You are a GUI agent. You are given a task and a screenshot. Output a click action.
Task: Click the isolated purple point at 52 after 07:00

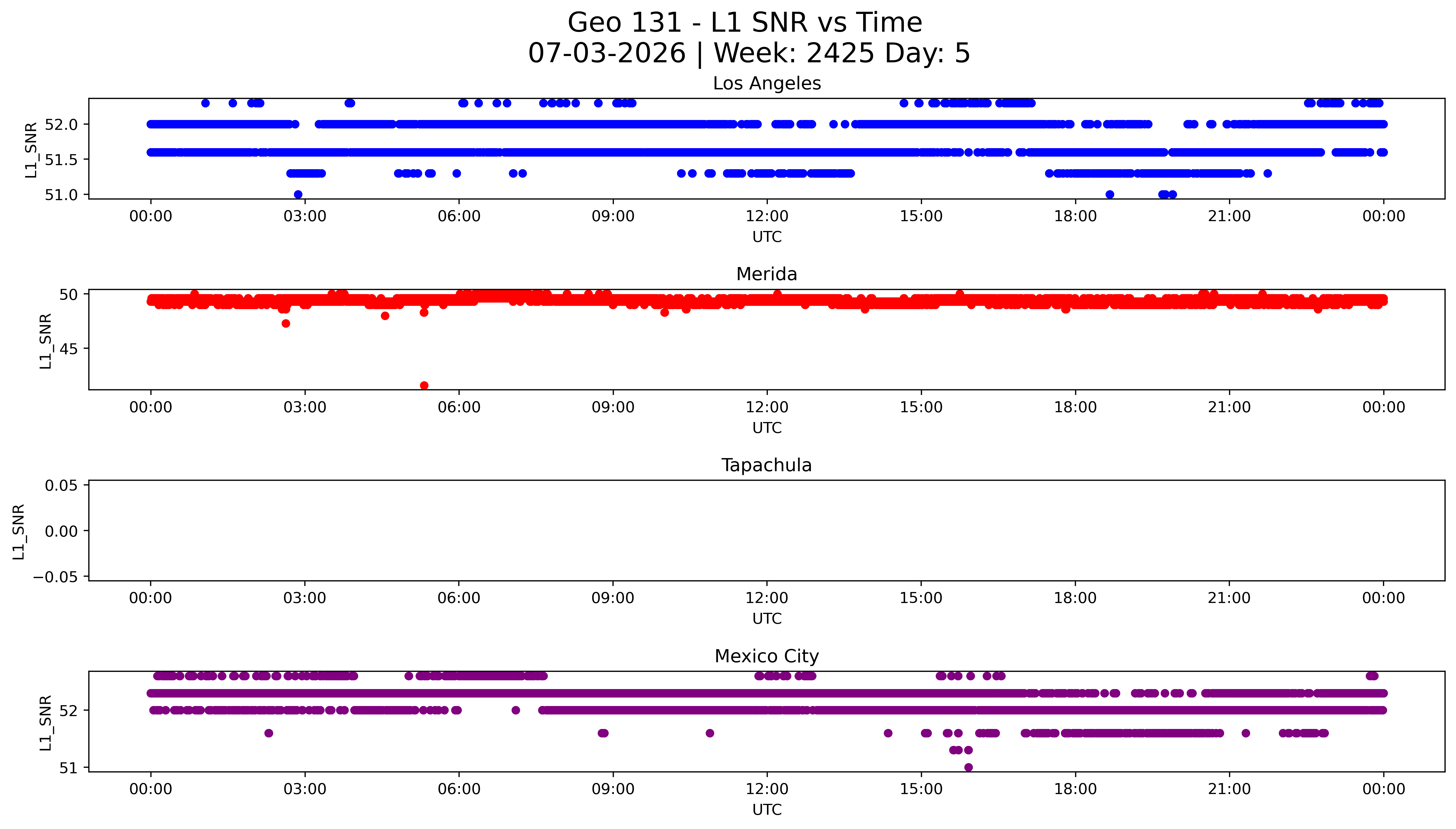(515, 710)
